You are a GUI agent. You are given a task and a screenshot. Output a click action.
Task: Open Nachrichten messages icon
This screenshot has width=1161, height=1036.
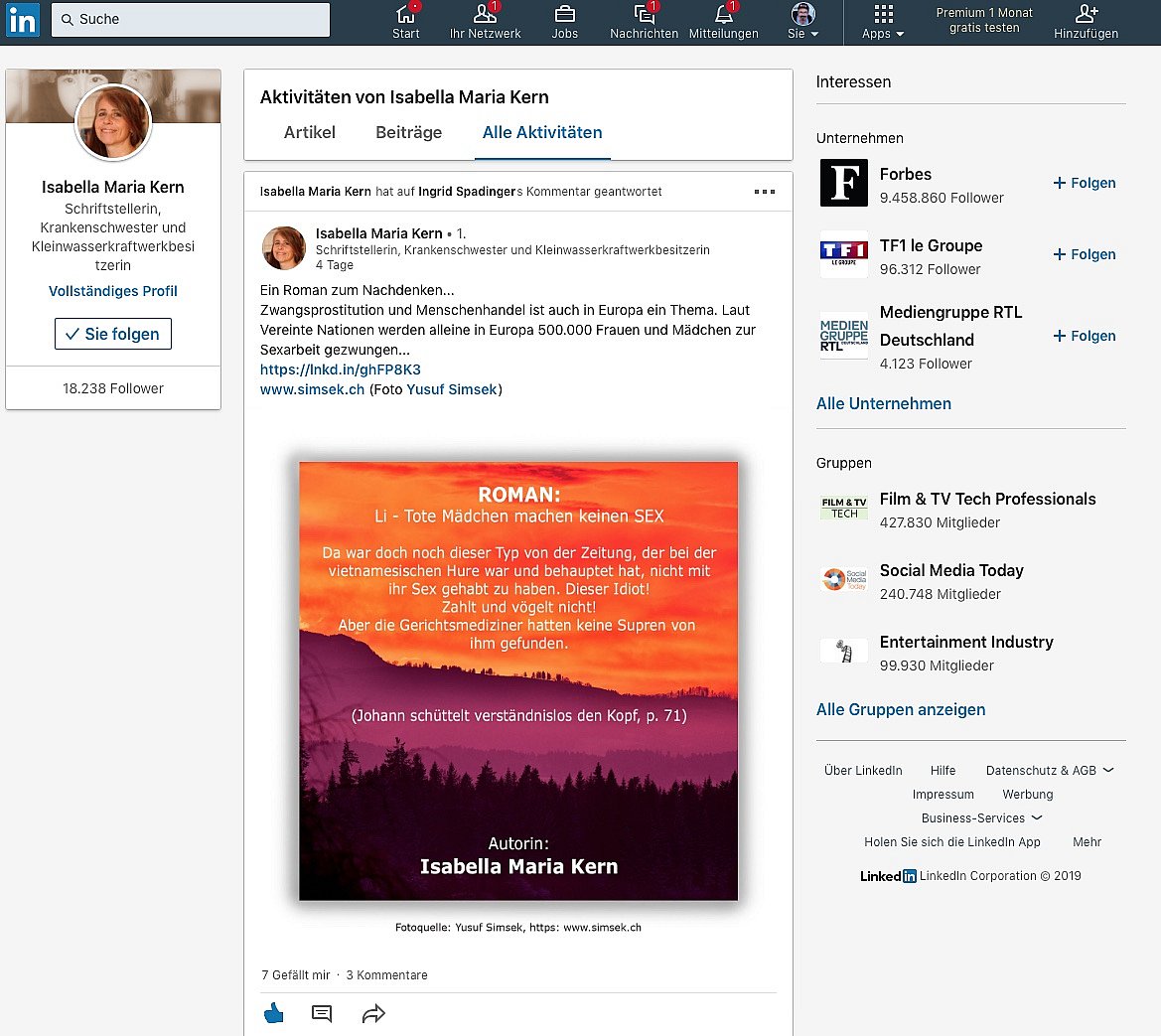644,15
